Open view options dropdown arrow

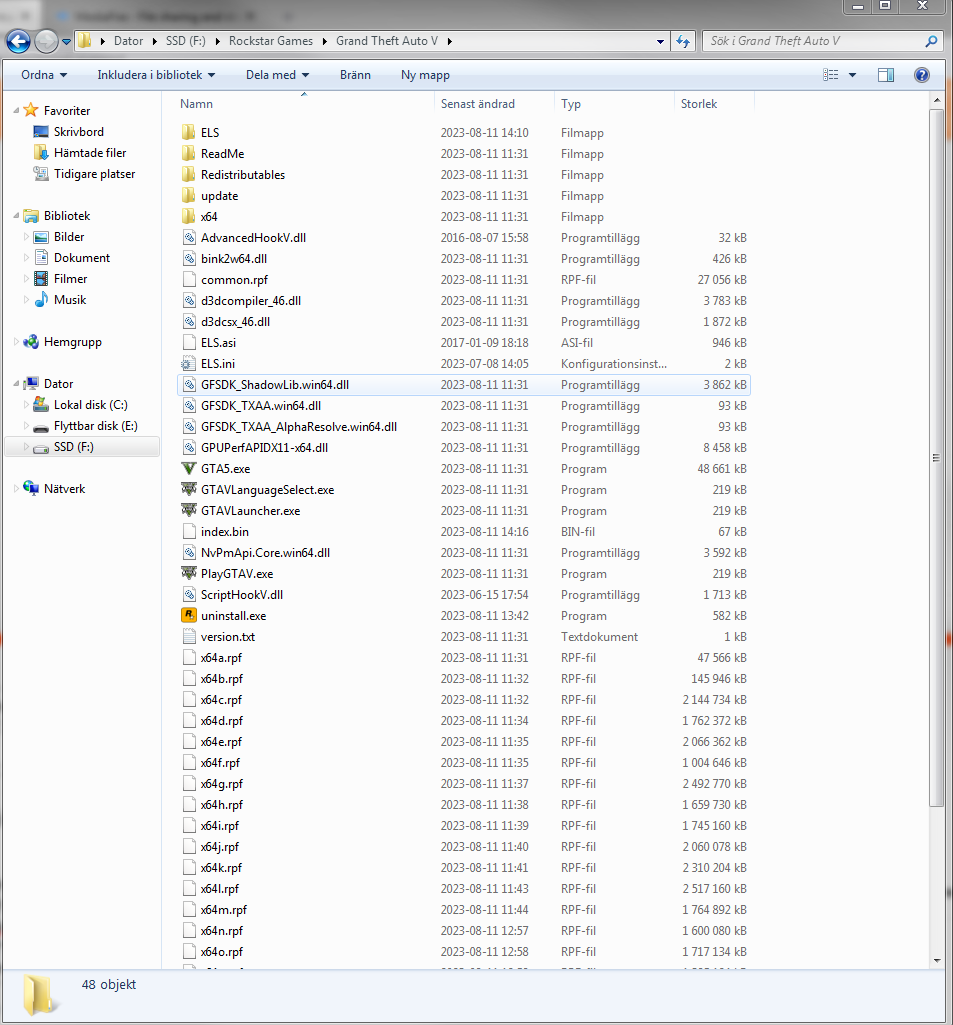coord(852,75)
